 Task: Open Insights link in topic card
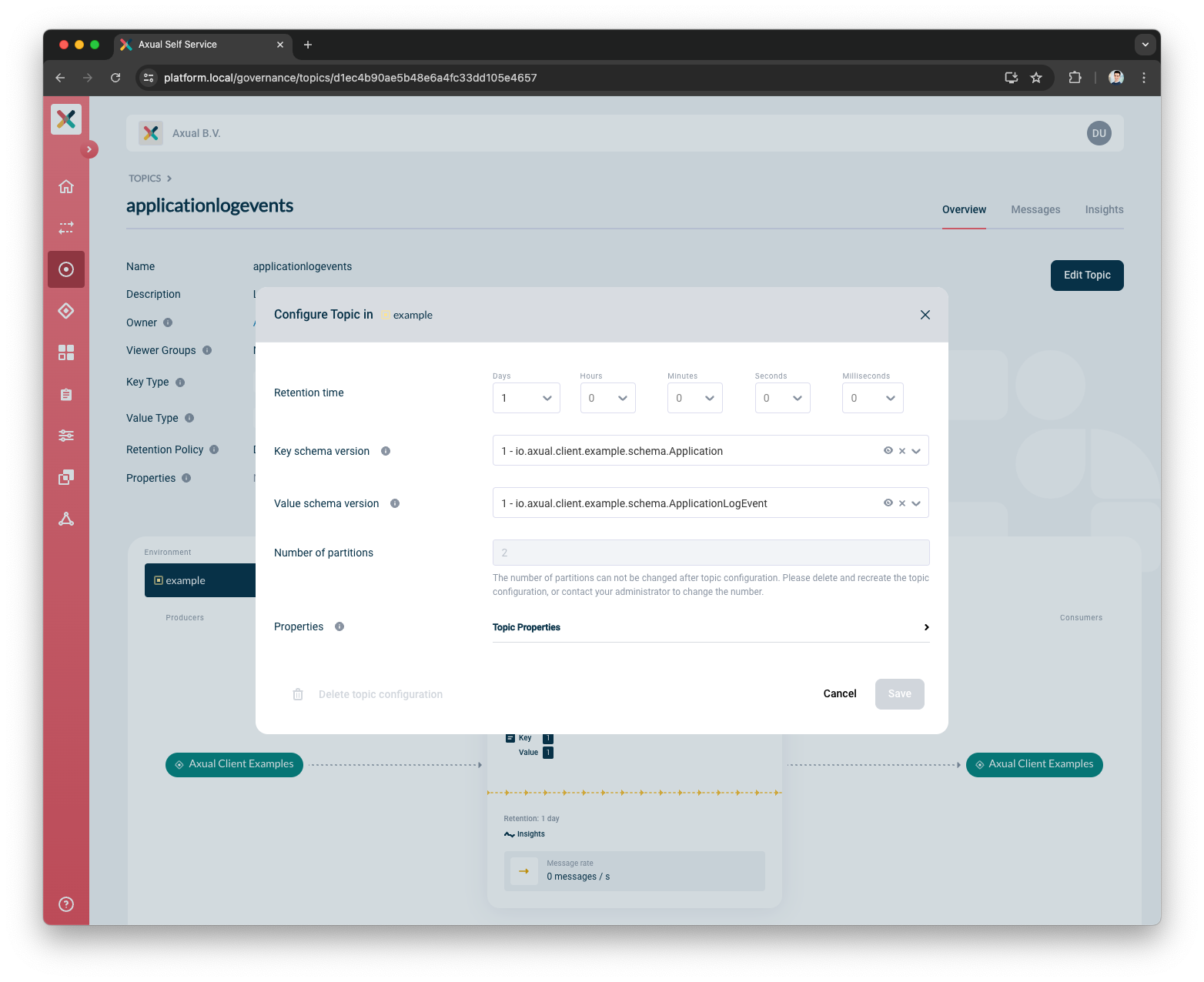pos(524,834)
